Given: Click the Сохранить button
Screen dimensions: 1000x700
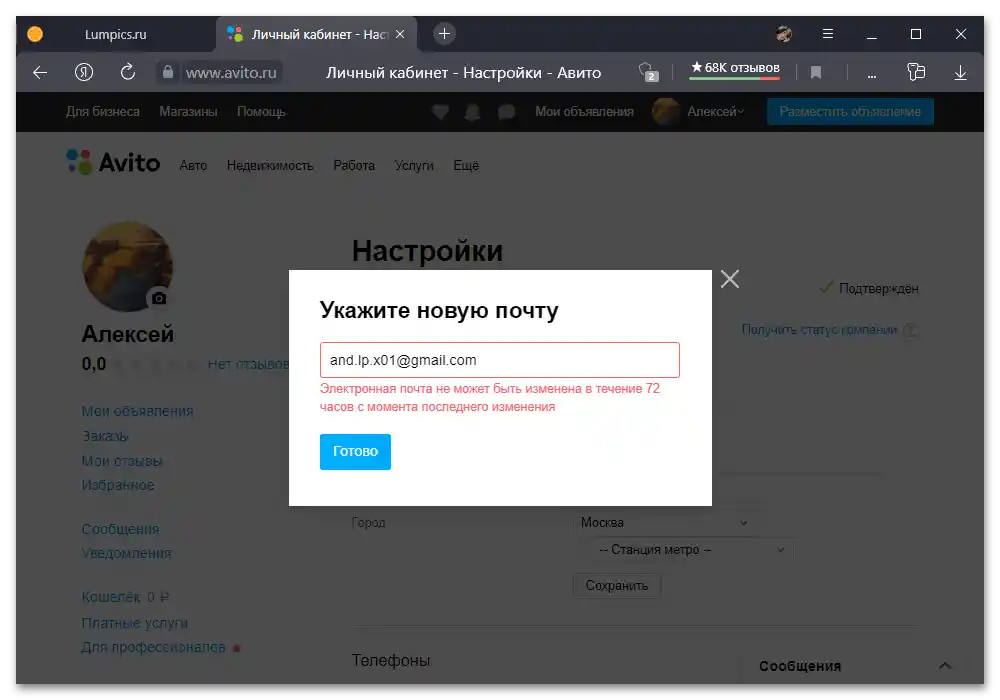Looking at the screenshot, I should tap(617, 586).
